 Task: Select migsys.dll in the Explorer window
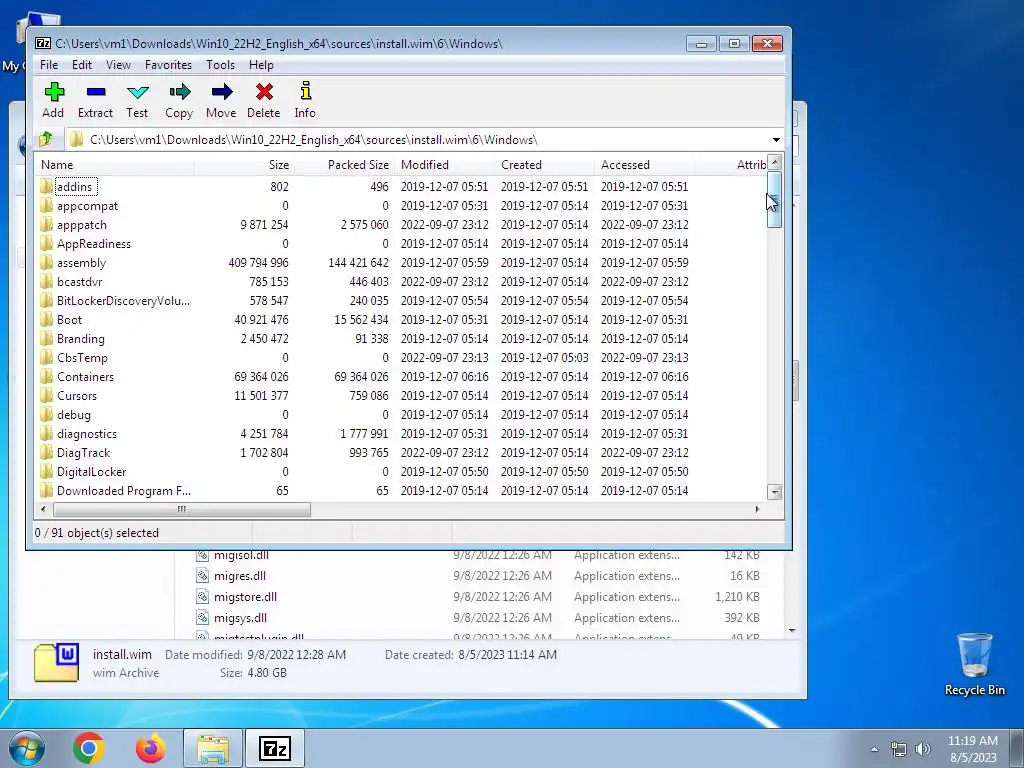[x=240, y=618]
